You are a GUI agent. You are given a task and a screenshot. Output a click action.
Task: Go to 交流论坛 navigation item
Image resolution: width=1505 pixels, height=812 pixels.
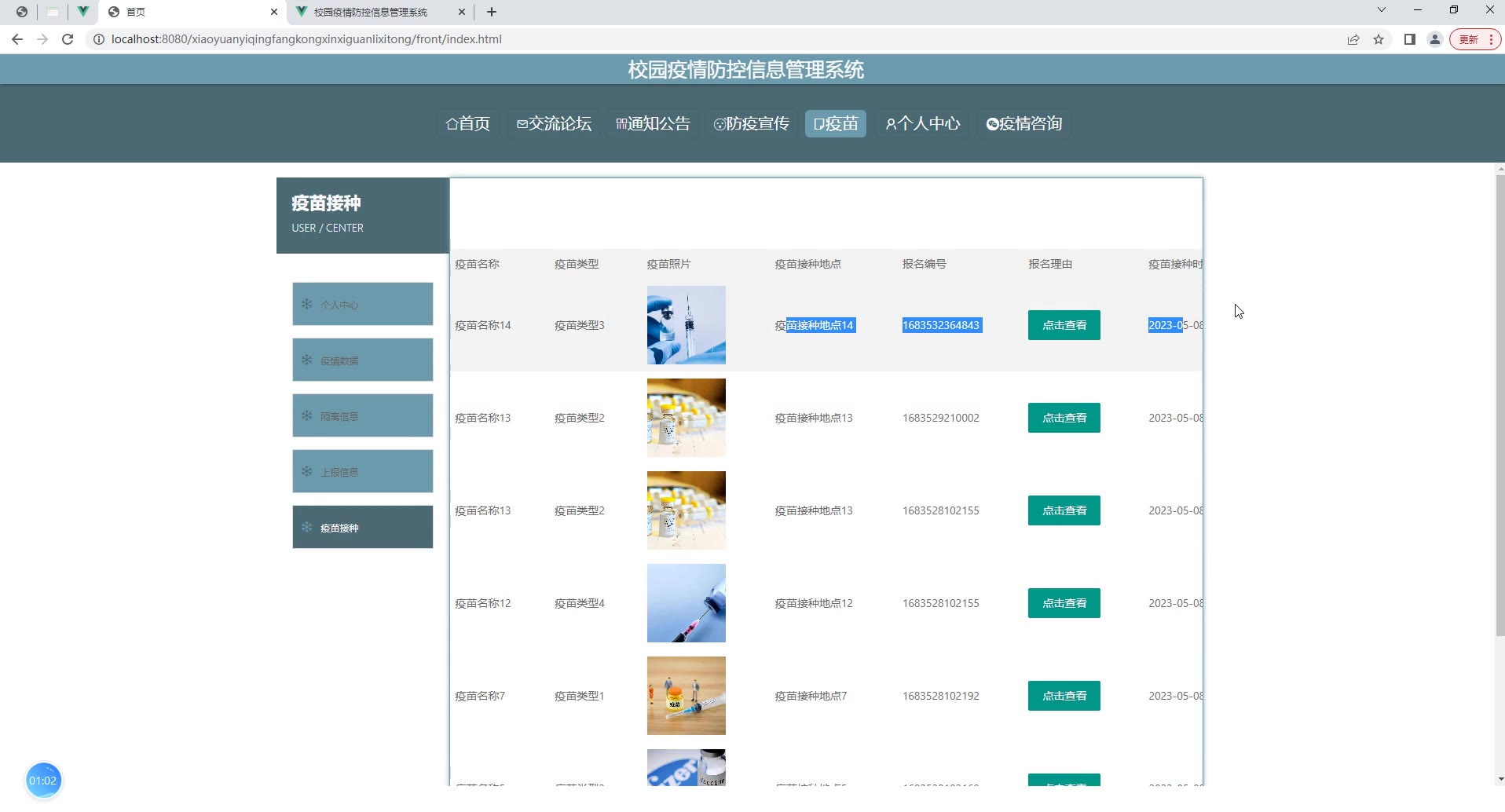pos(555,123)
